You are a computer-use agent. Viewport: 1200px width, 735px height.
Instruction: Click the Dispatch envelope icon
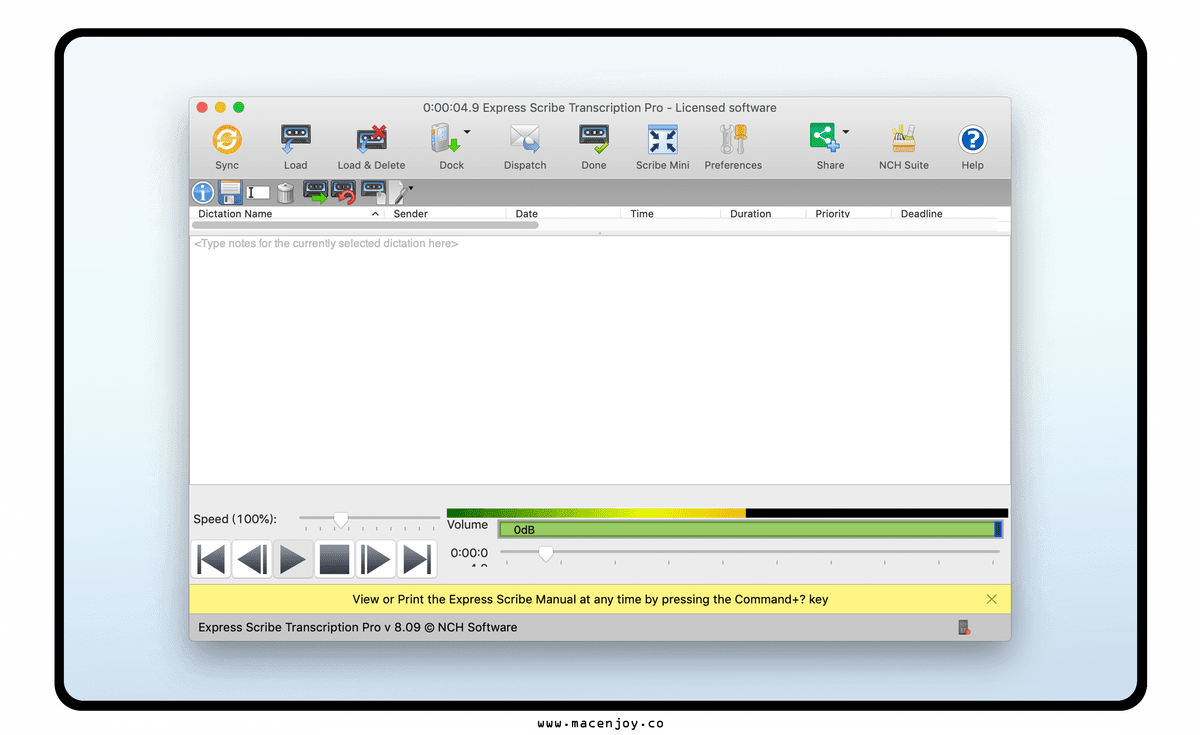coord(525,139)
